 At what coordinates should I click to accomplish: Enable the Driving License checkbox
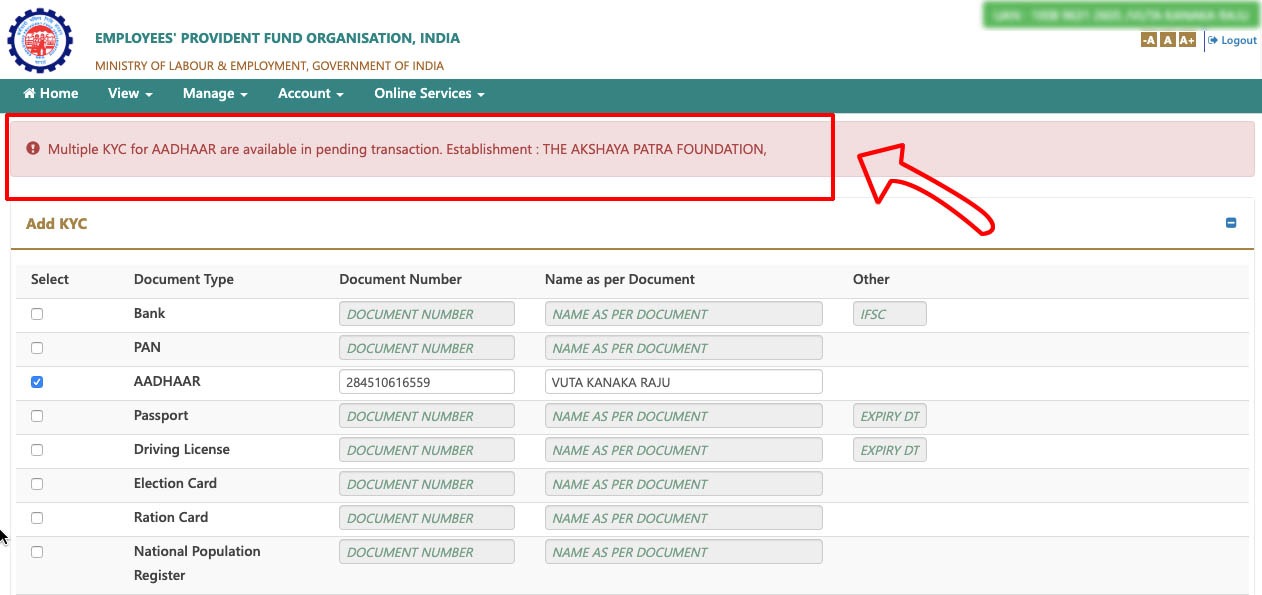click(37, 450)
